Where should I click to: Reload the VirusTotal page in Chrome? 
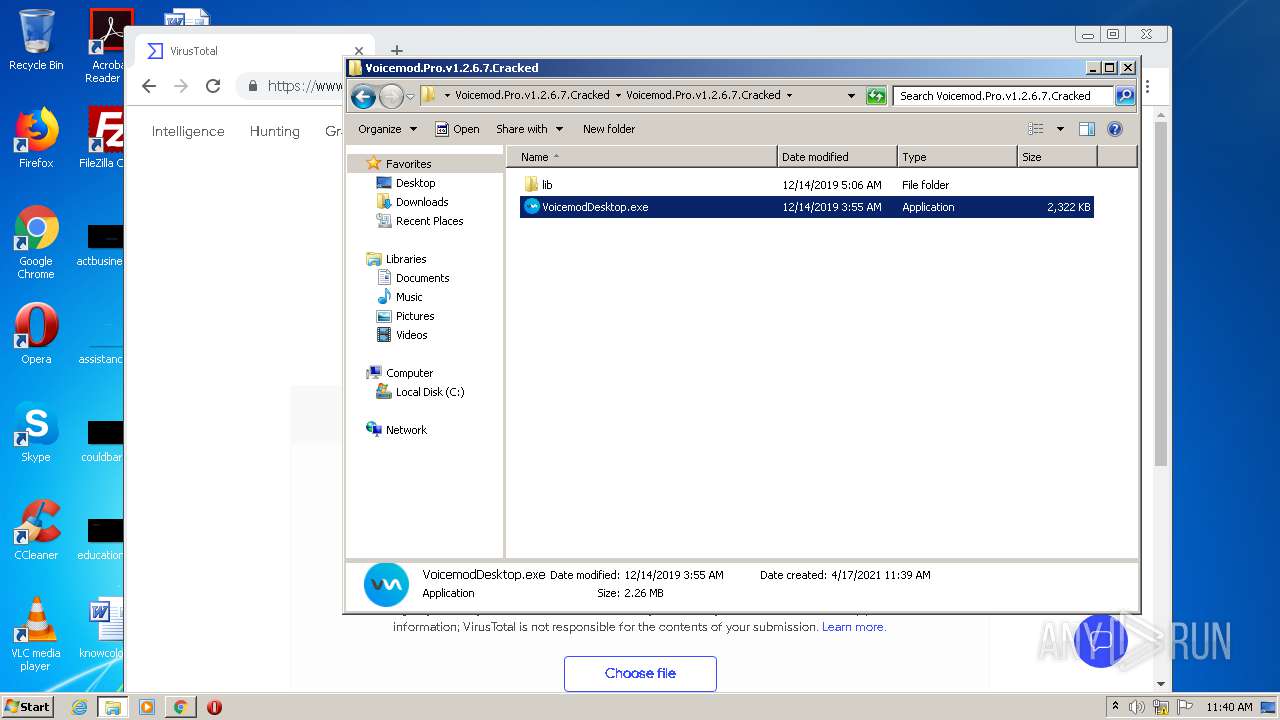tap(213, 86)
